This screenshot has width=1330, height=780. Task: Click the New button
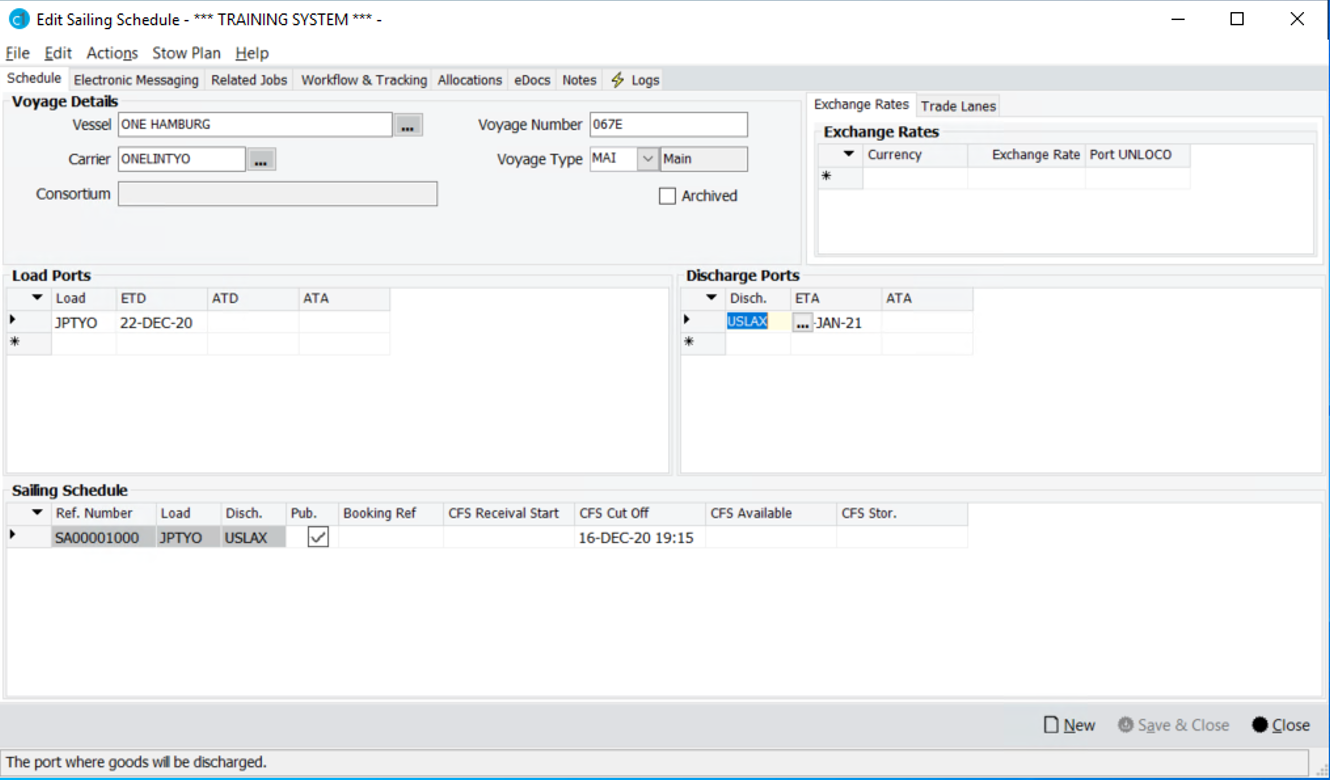coord(1069,725)
